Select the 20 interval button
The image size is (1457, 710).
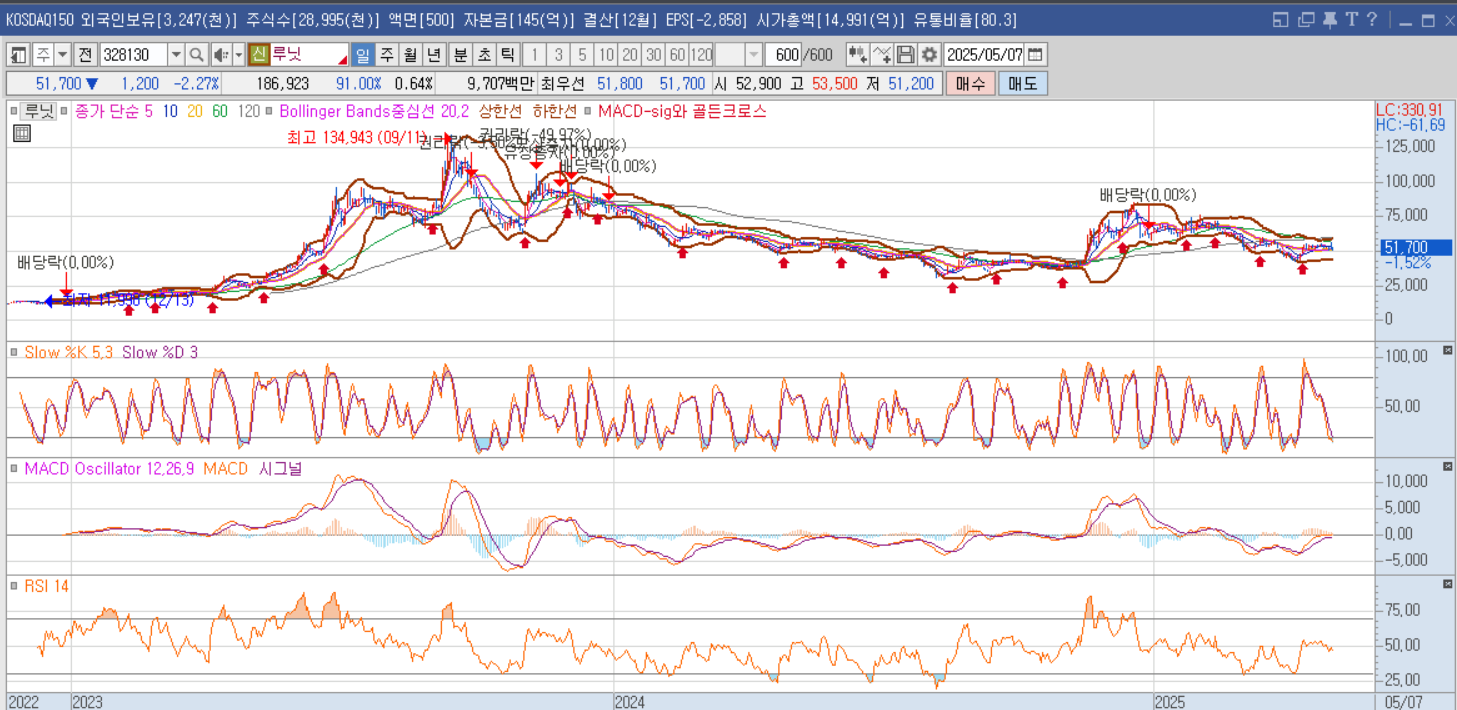(x=629, y=55)
